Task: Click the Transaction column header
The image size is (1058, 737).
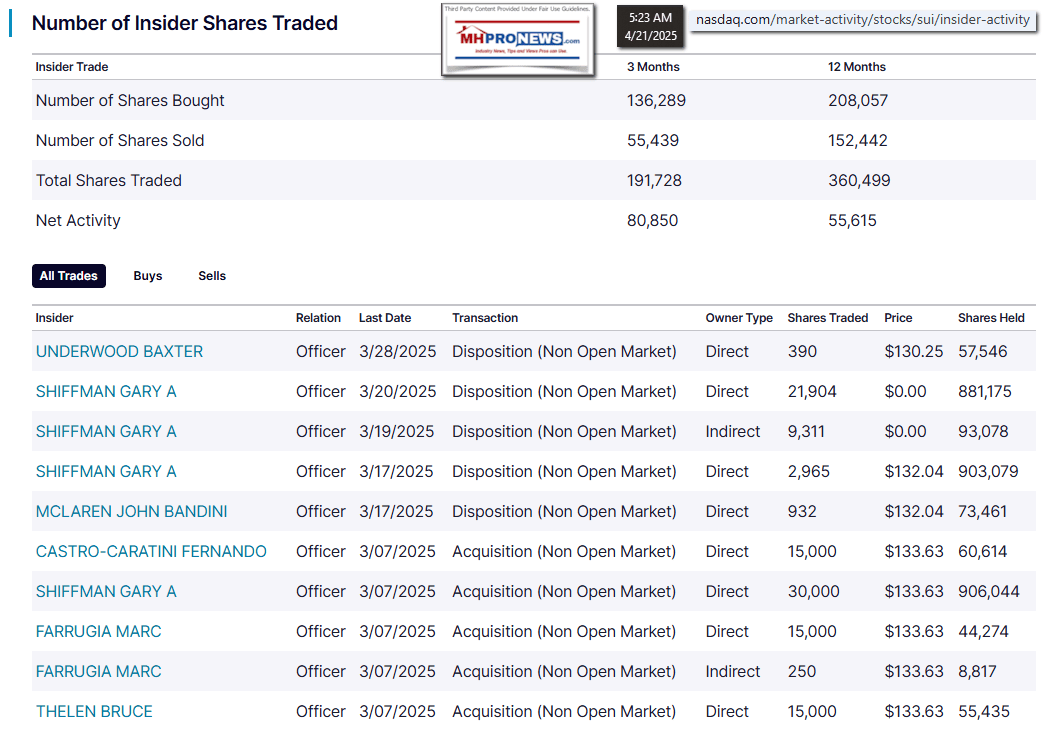Action: click(x=485, y=318)
